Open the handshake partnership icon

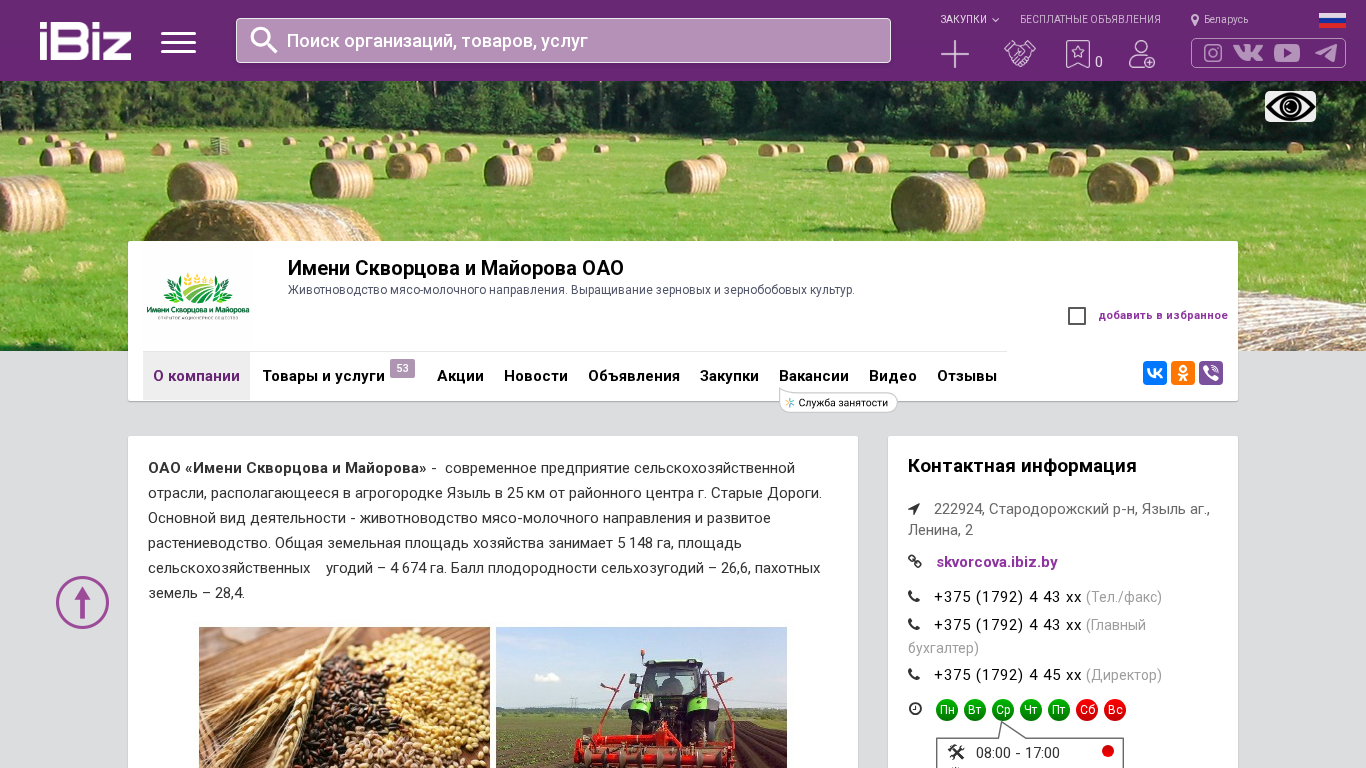pos(1020,54)
